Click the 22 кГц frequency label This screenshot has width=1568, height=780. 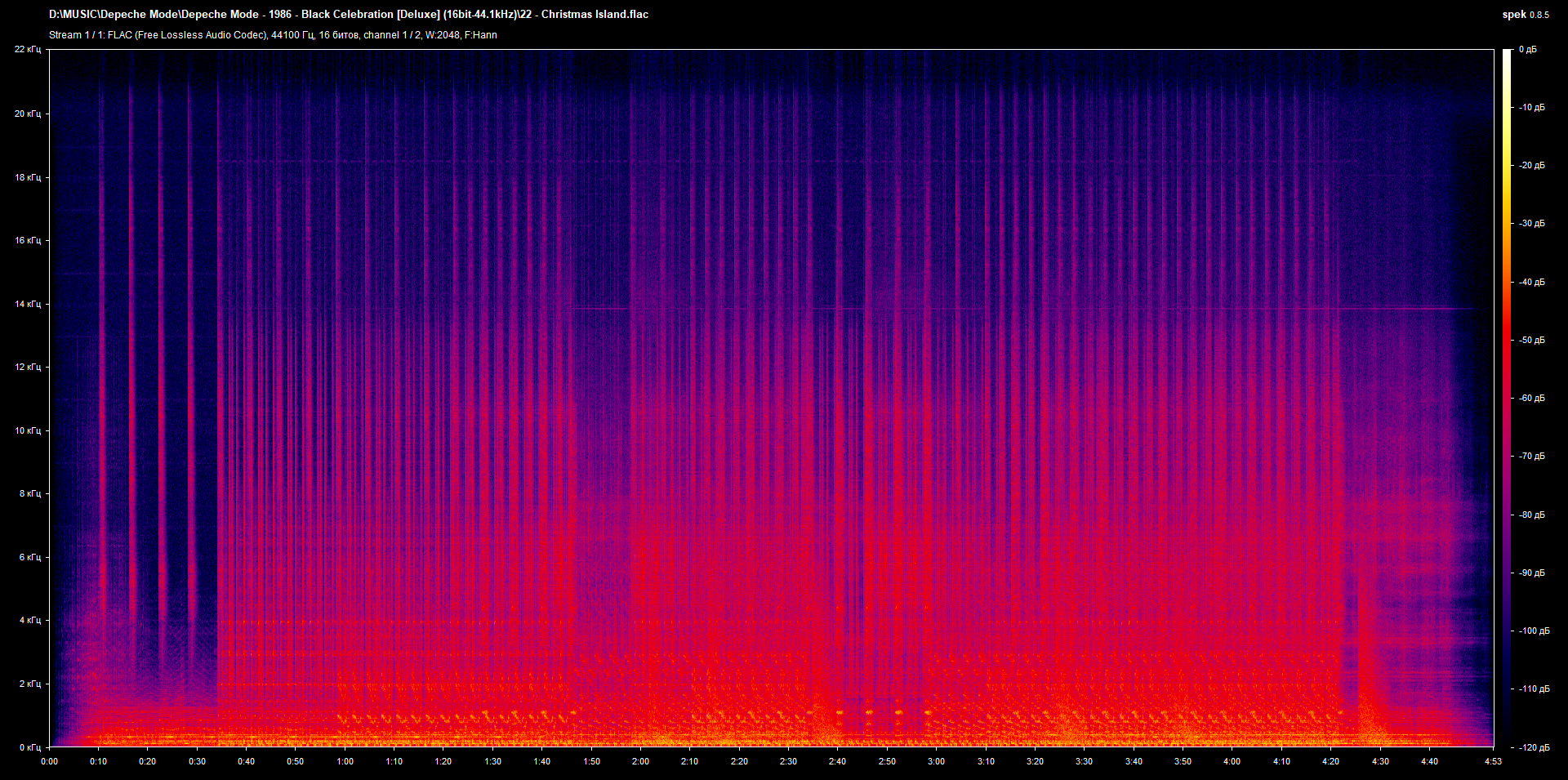28,50
